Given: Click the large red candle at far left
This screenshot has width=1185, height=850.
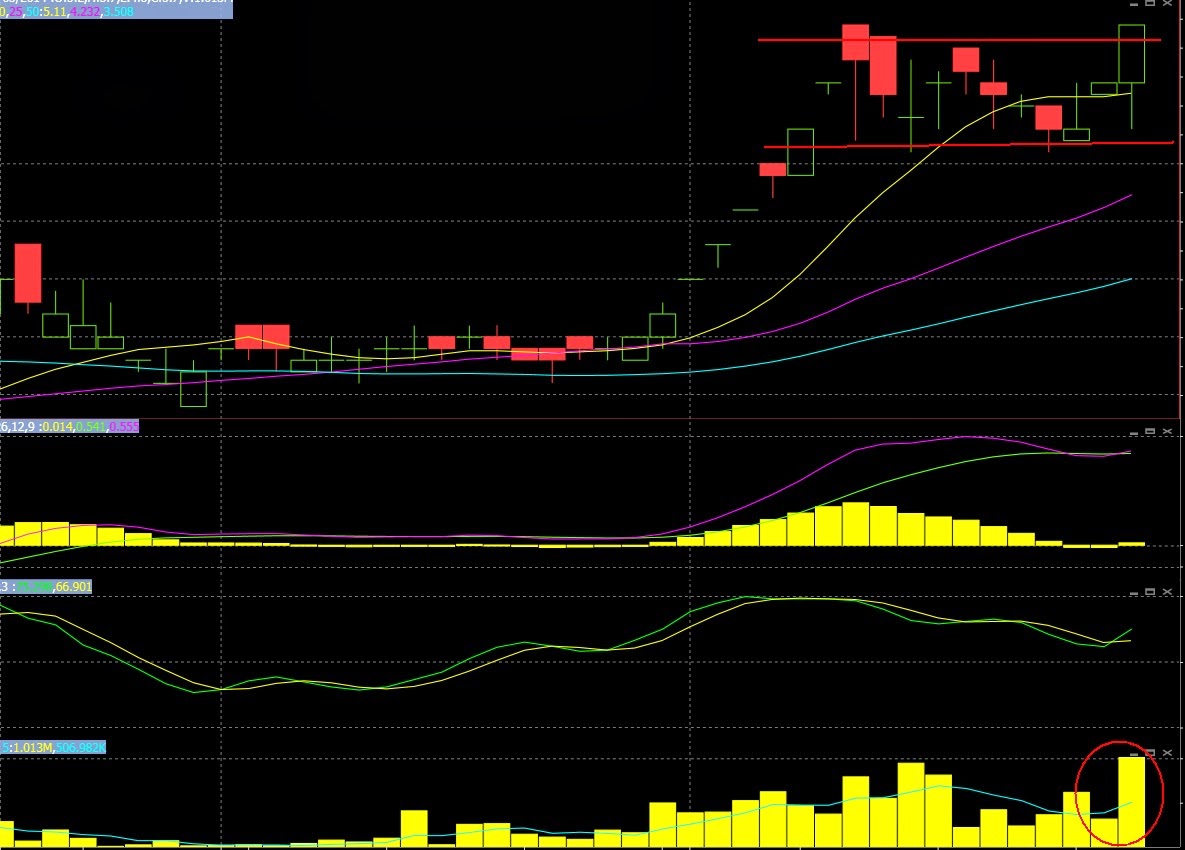Looking at the screenshot, I should (28, 273).
